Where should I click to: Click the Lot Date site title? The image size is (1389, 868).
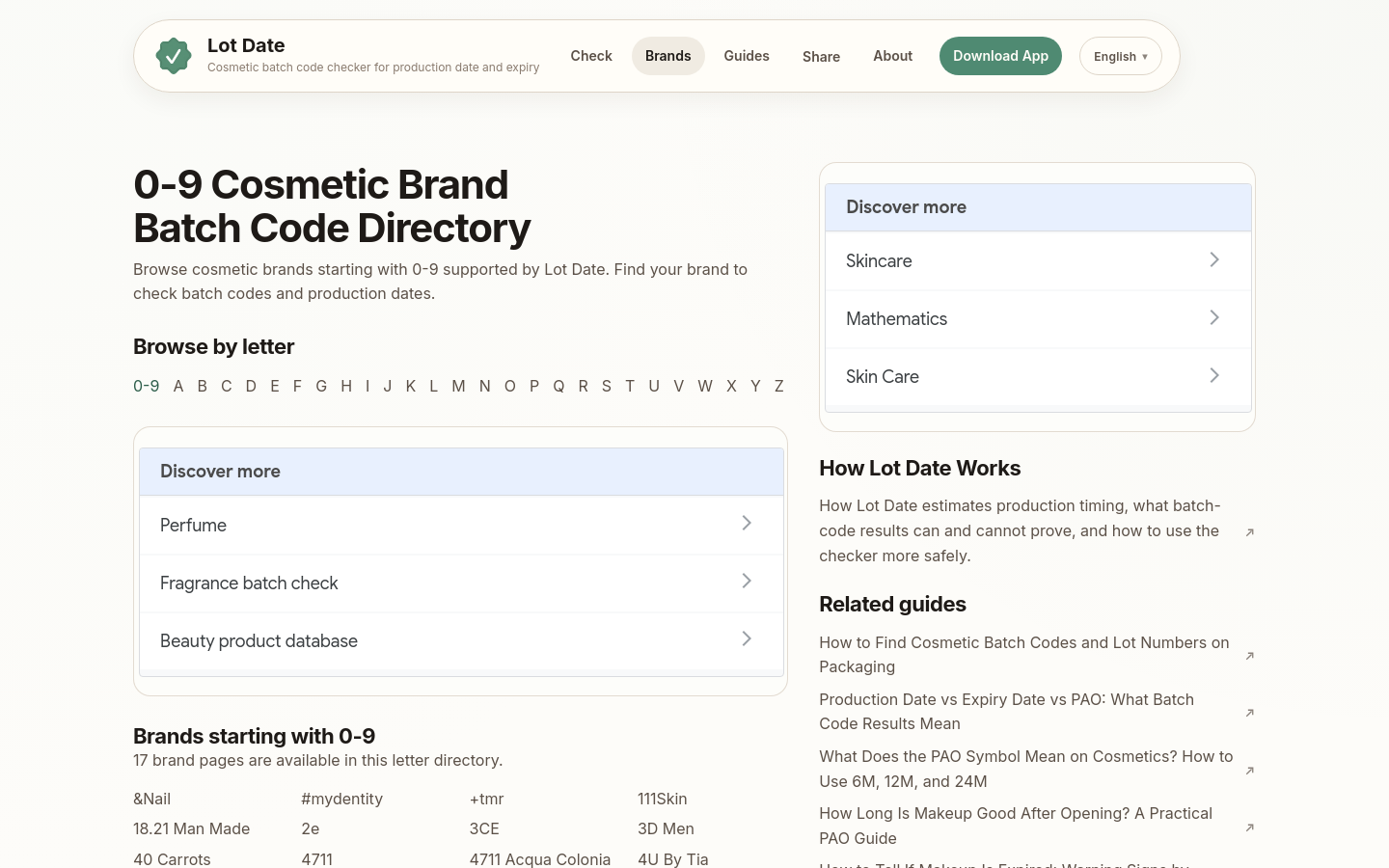[246, 45]
